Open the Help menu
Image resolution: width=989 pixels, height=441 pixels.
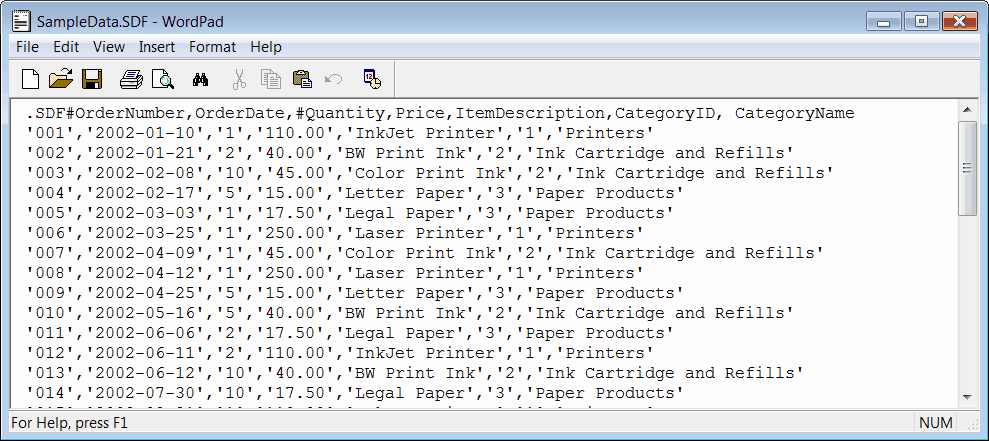266,47
